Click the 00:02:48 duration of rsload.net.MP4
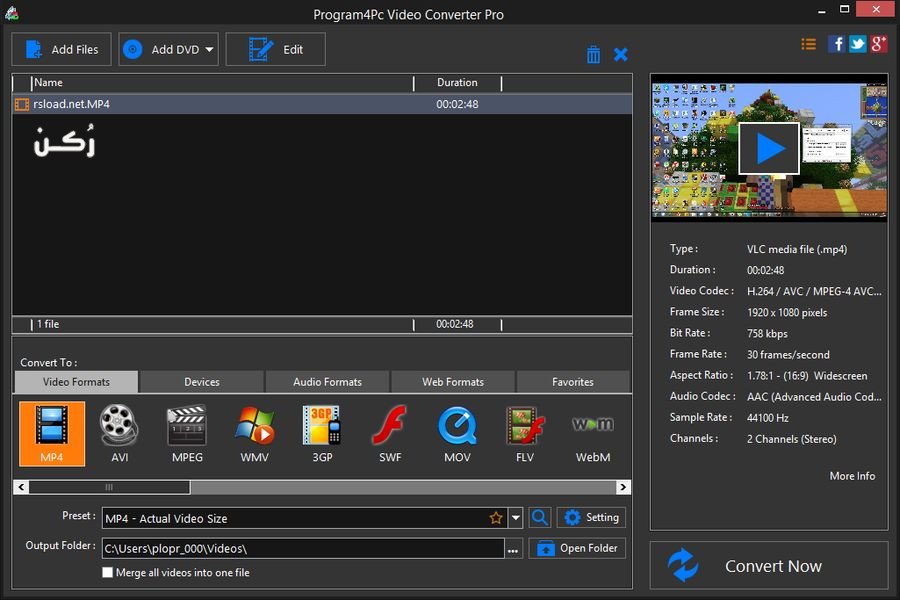The width and height of the screenshot is (900, 600). [457, 104]
